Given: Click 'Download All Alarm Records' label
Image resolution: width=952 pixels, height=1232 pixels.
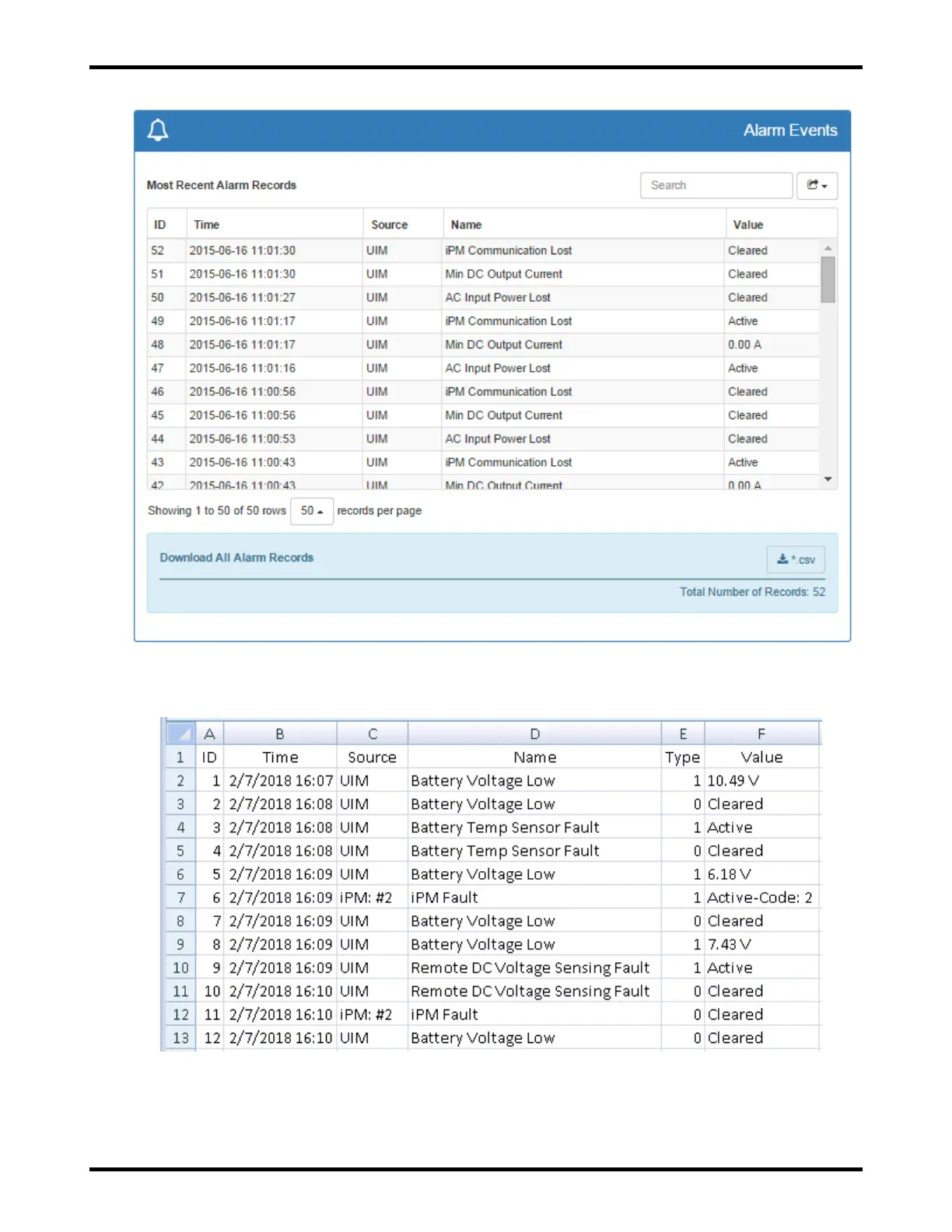Looking at the screenshot, I should point(236,558).
